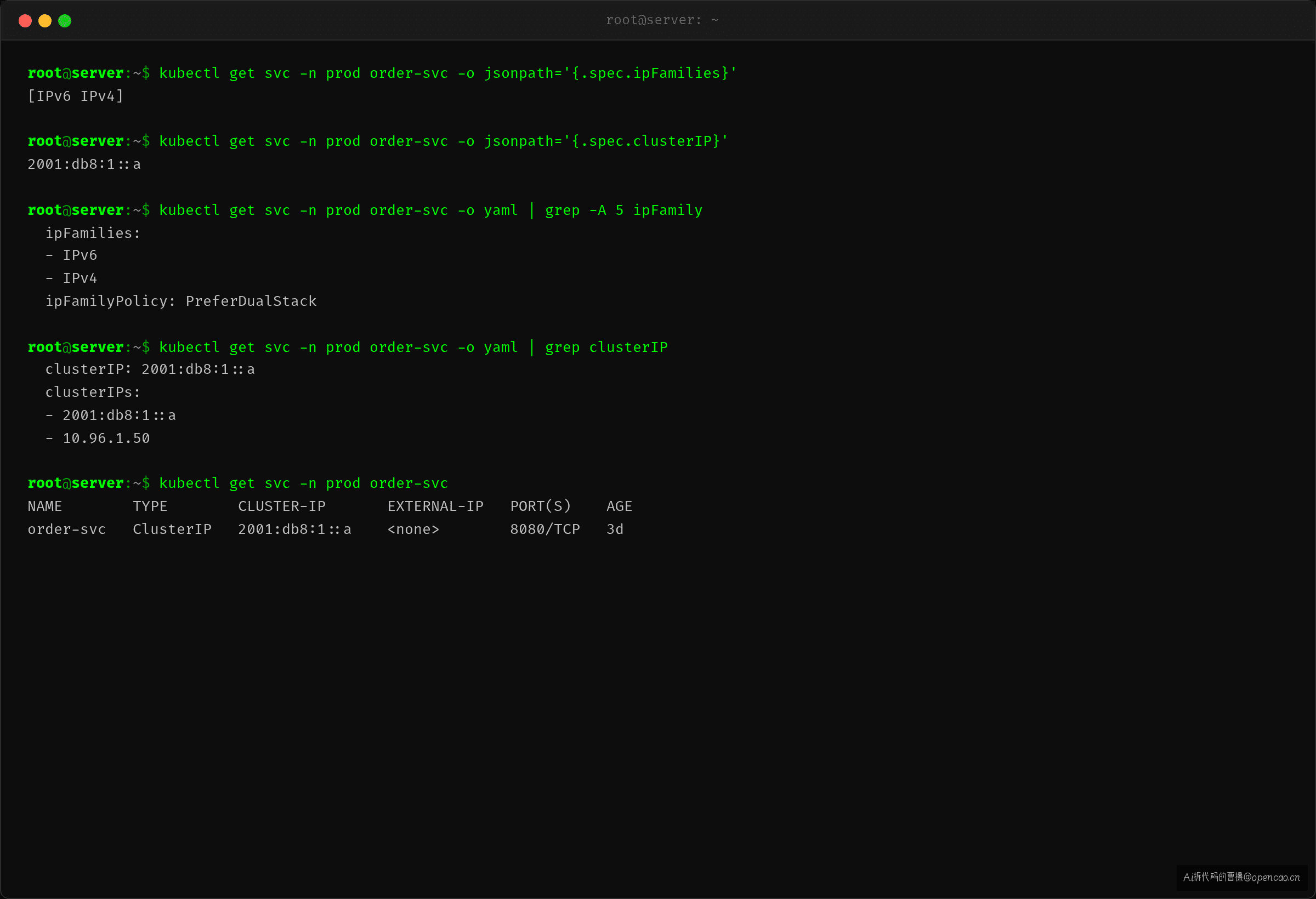Click the EXTERNAL-IP column header
This screenshot has height=899, width=1316.
[x=435, y=506]
